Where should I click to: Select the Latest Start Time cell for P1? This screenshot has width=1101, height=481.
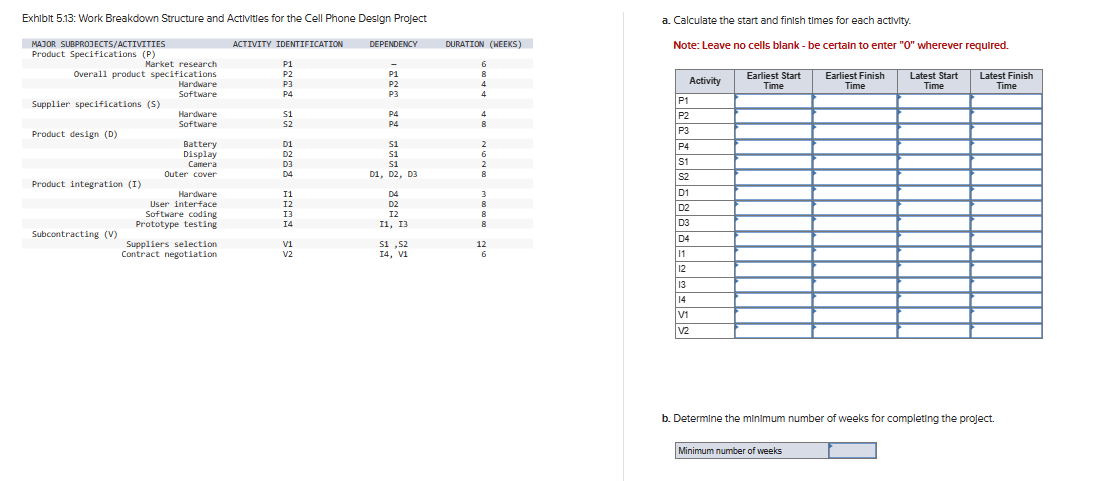934,100
